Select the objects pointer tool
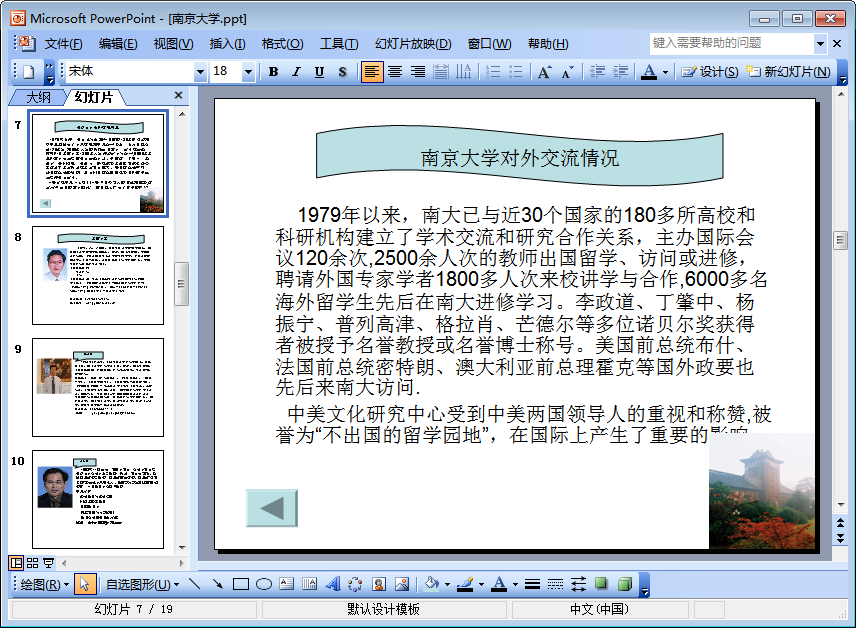The image size is (856, 628). click(x=85, y=584)
